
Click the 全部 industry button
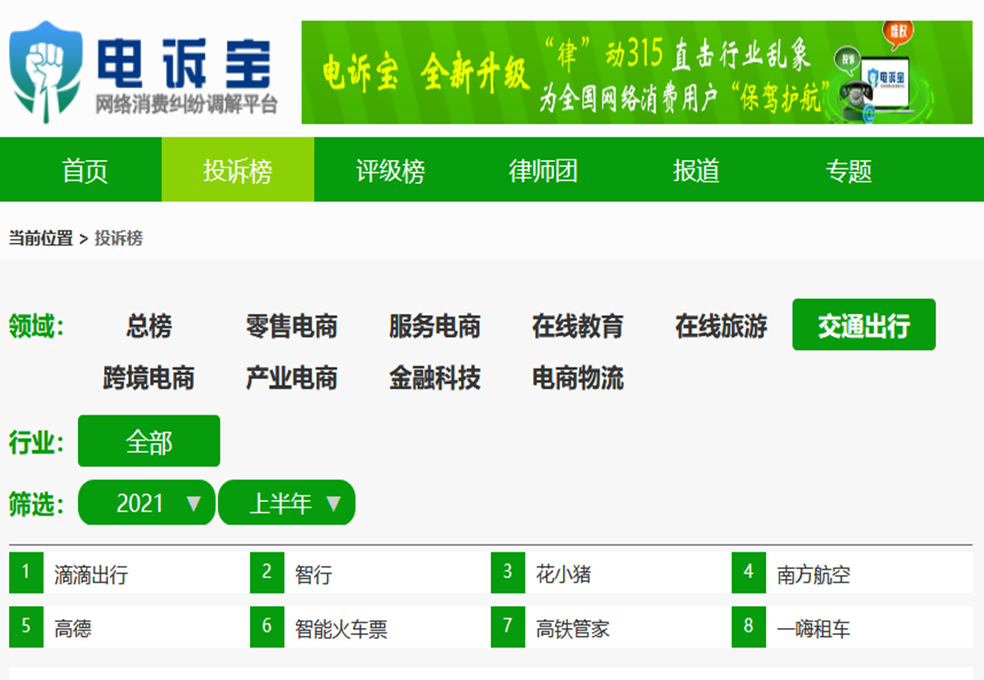pos(149,441)
